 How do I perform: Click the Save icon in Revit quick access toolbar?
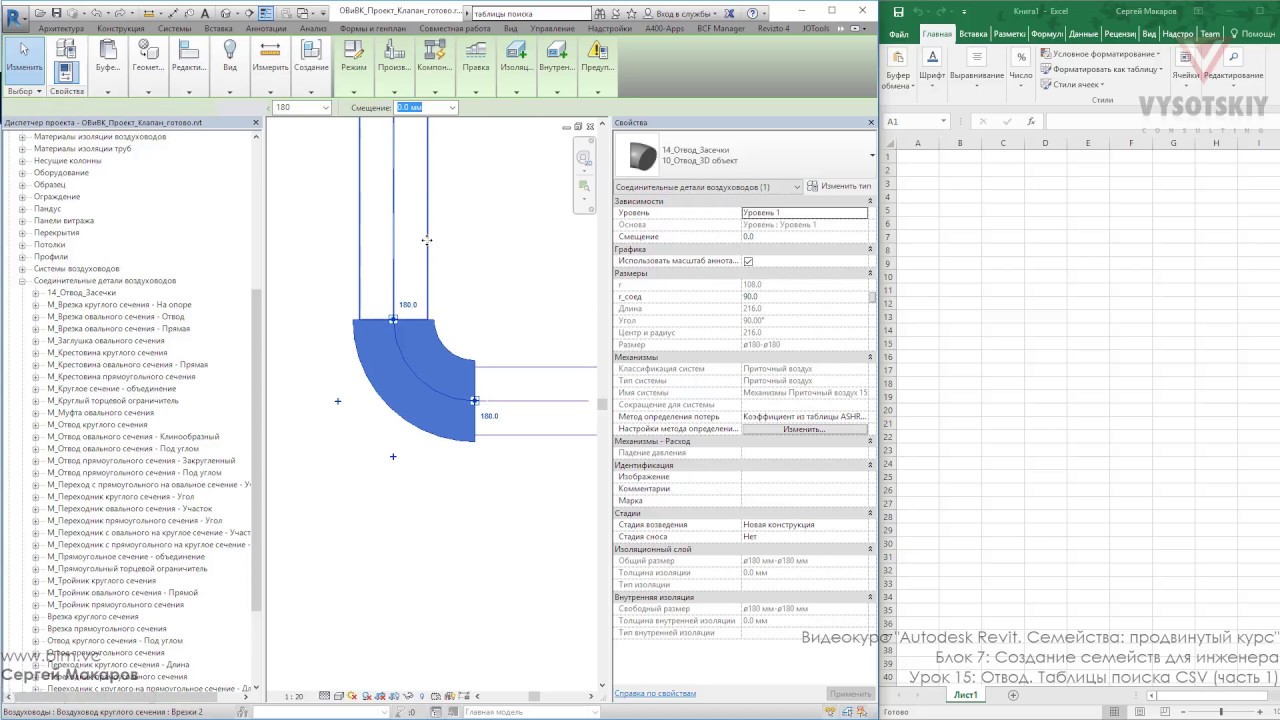tap(57, 13)
